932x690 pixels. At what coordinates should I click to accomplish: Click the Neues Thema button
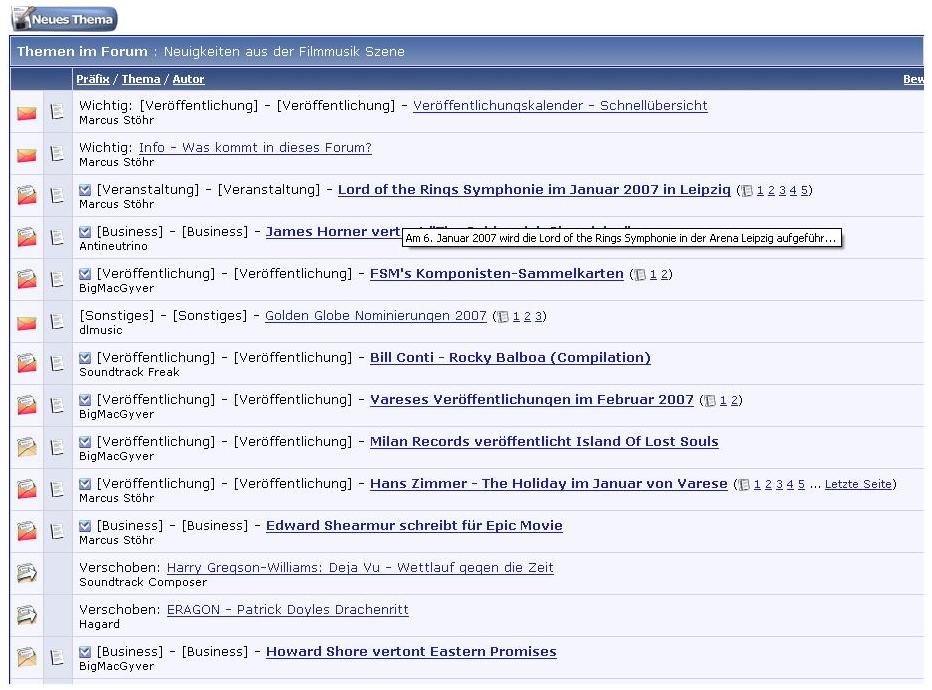coord(64,19)
